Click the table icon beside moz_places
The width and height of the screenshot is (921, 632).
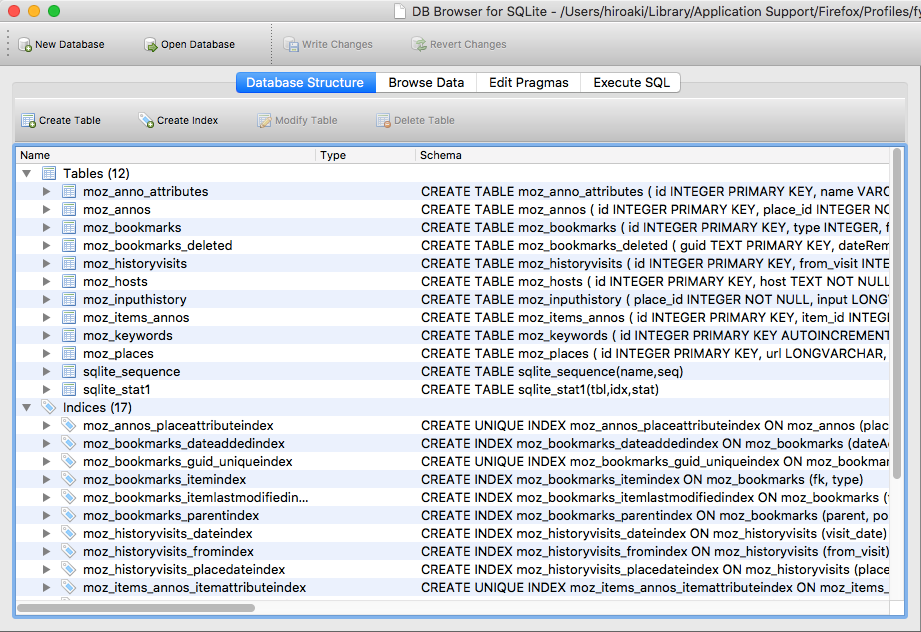point(69,354)
